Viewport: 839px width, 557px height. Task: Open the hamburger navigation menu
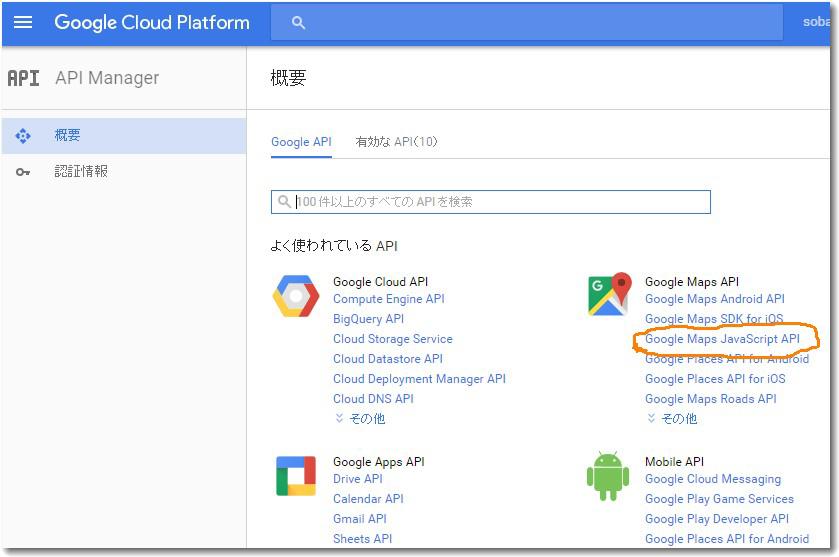coord(22,22)
